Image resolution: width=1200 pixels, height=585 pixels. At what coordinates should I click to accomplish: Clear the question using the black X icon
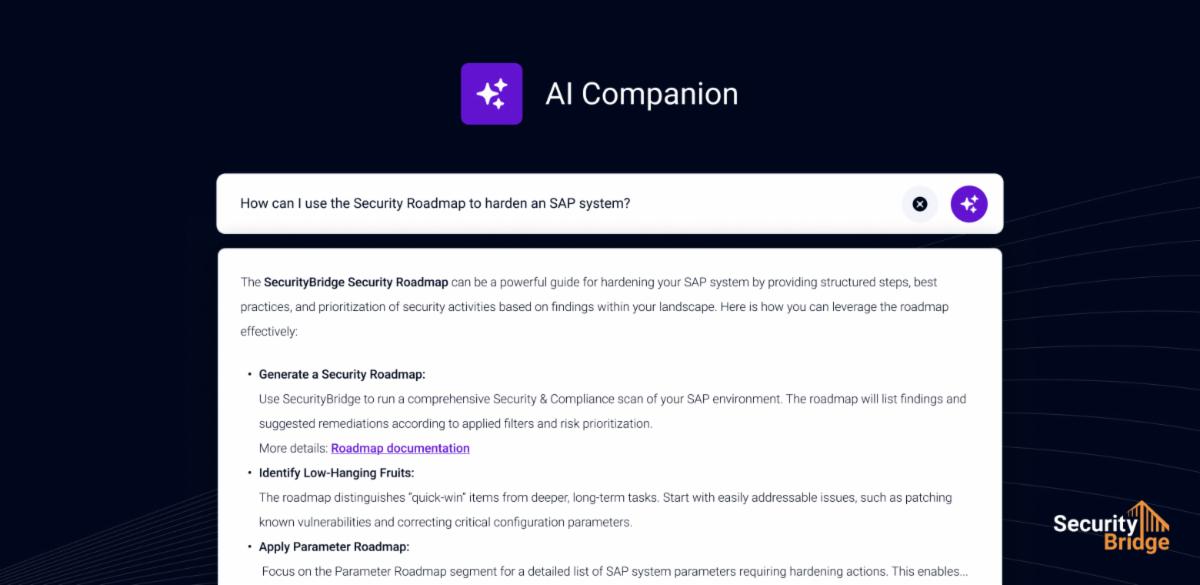[919, 204]
